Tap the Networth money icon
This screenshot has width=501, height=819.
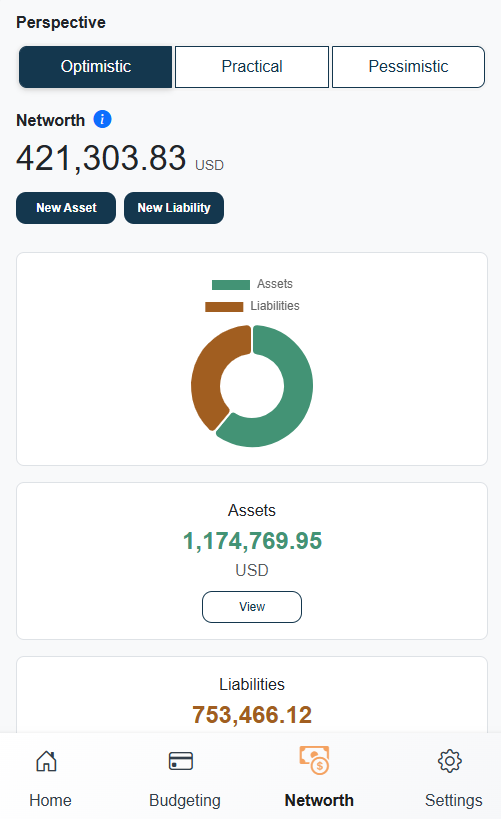tap(314, 760)
